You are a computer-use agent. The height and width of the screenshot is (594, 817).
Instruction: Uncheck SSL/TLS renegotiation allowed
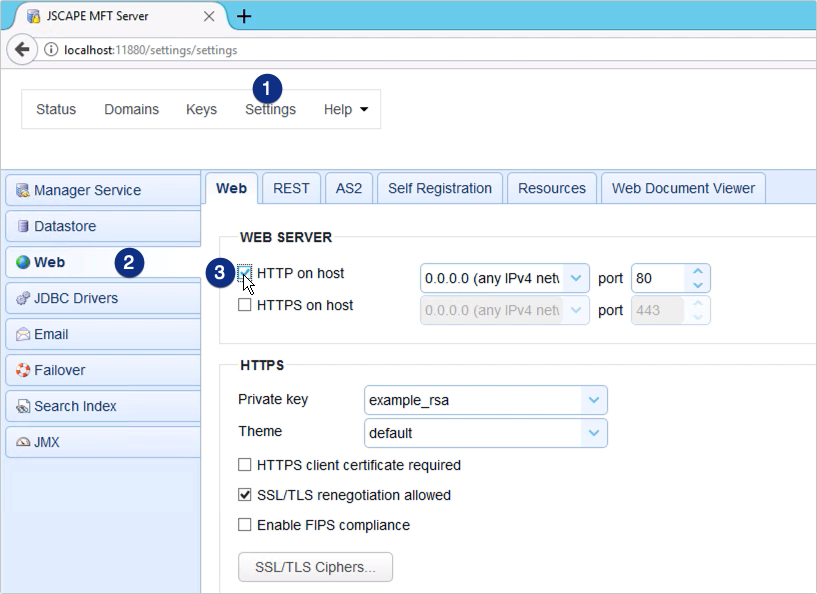point(244,494)
